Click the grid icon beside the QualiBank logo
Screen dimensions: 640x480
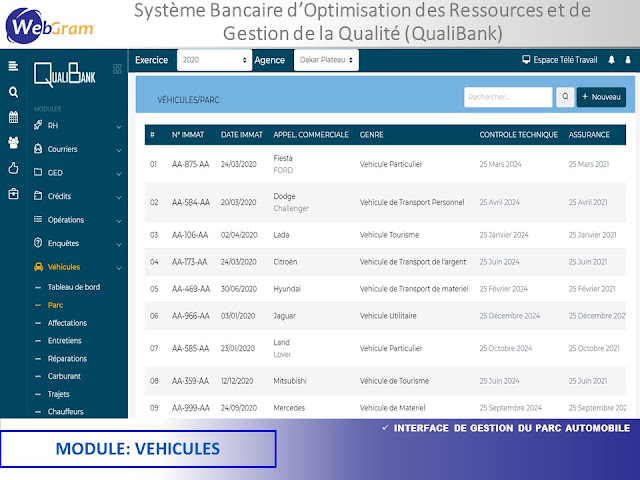coord(117,69)
